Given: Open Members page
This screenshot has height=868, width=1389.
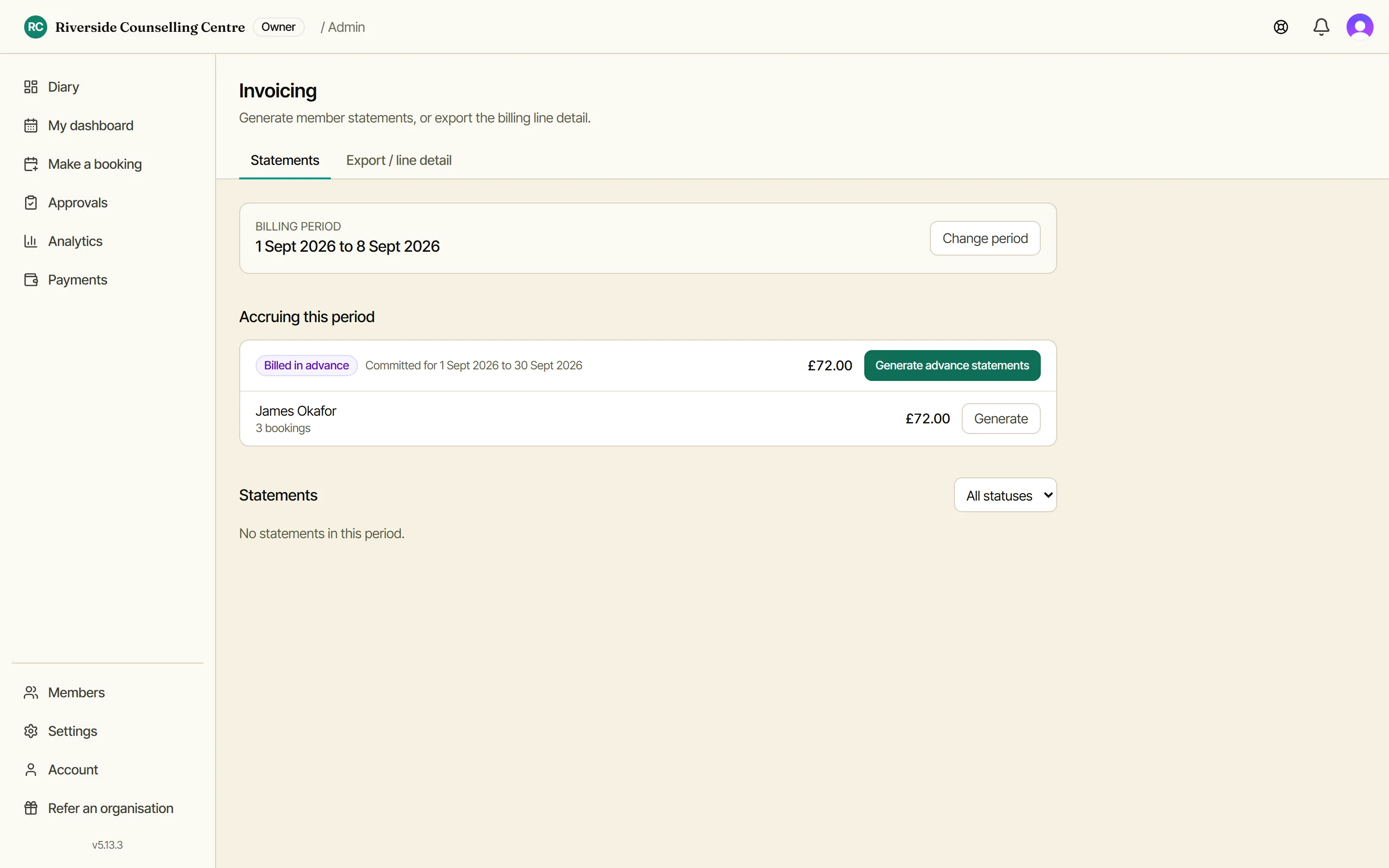Looking at the screenshot, I should click(108, 692).
